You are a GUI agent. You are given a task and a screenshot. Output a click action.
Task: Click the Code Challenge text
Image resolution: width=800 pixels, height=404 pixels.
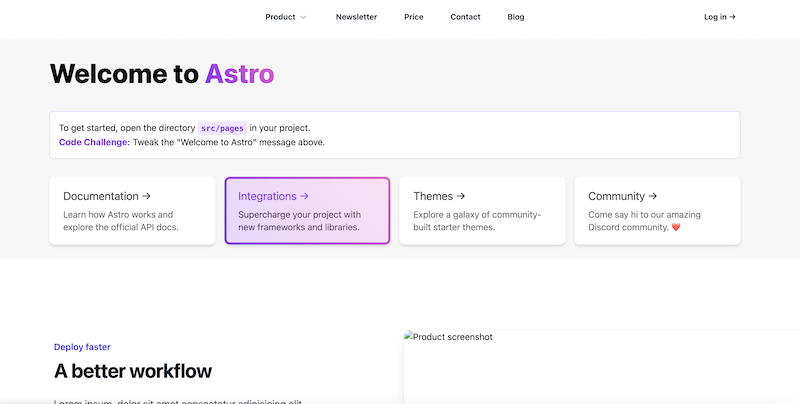(x=95, y=142)
